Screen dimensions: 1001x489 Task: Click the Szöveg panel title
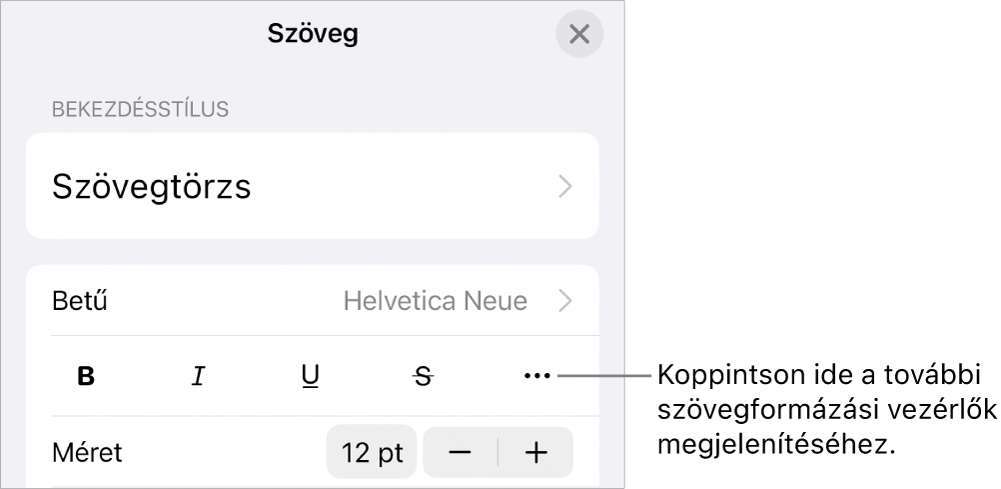313,34
